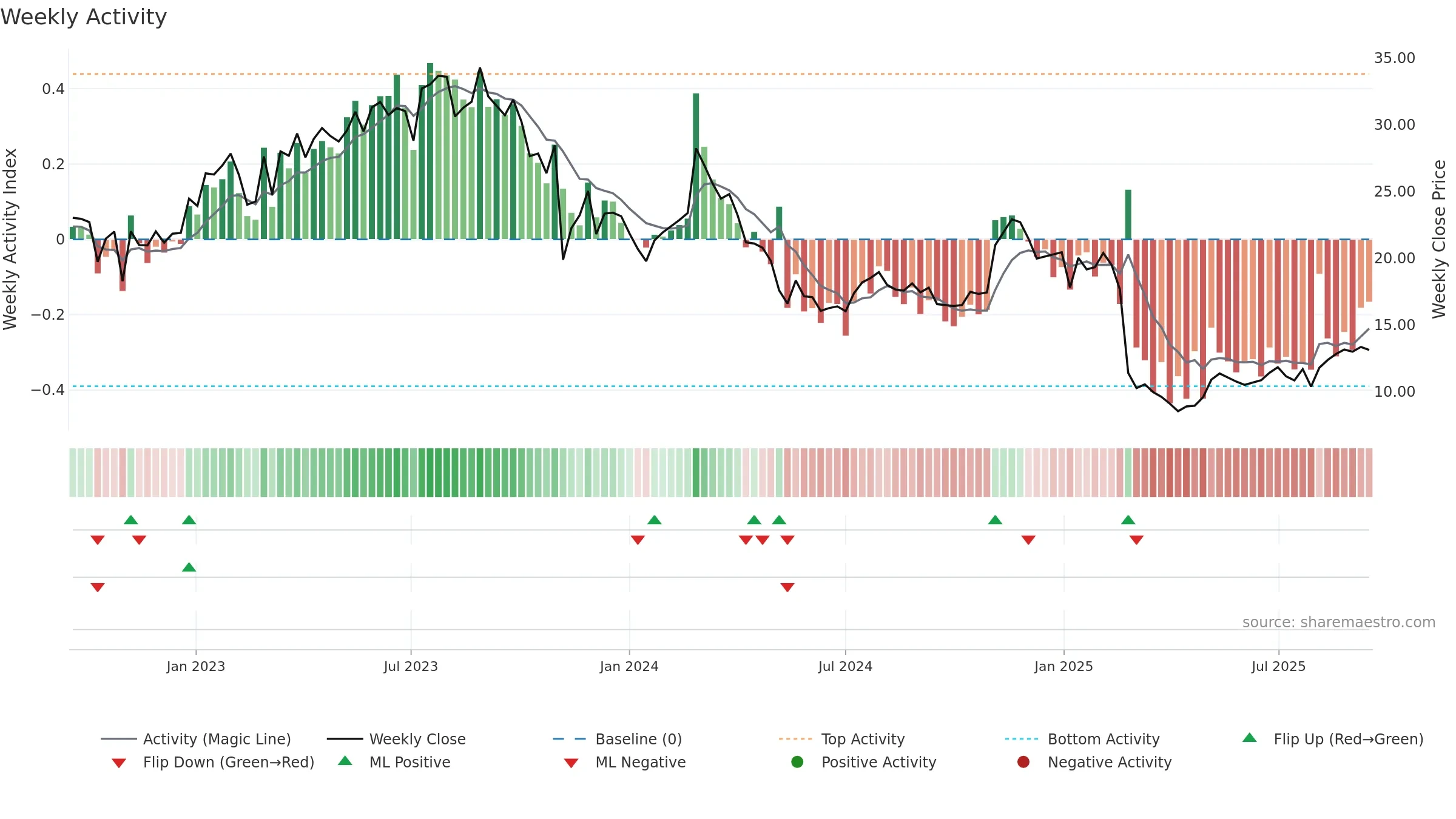The height and width of the screenshot is (819, 1456).
Task: Click the tall green spike bar in February 2024
Action: pyautogui.click(x=696, y=166)
